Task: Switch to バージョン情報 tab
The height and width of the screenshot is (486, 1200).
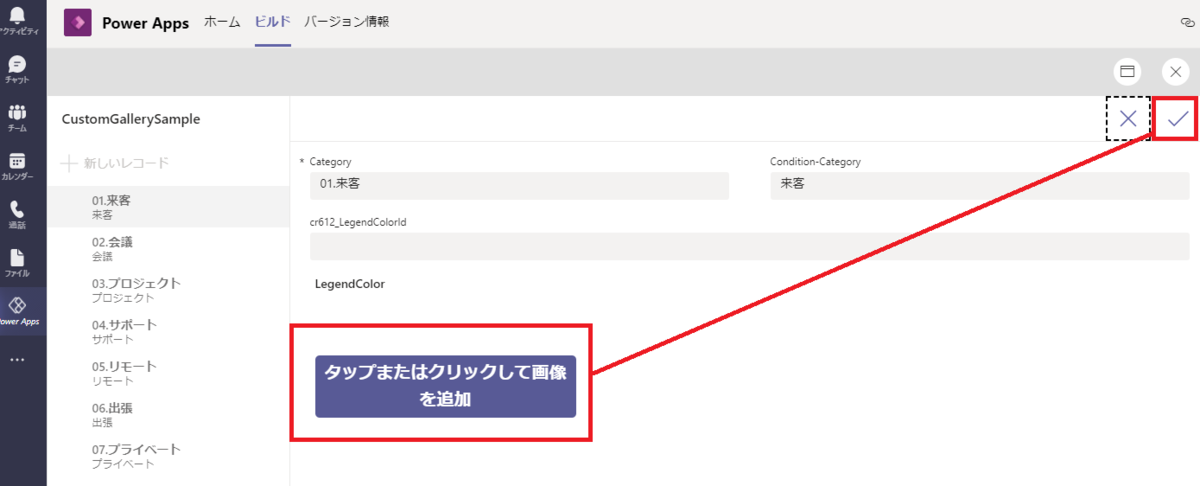Action: tap(346, 21)
